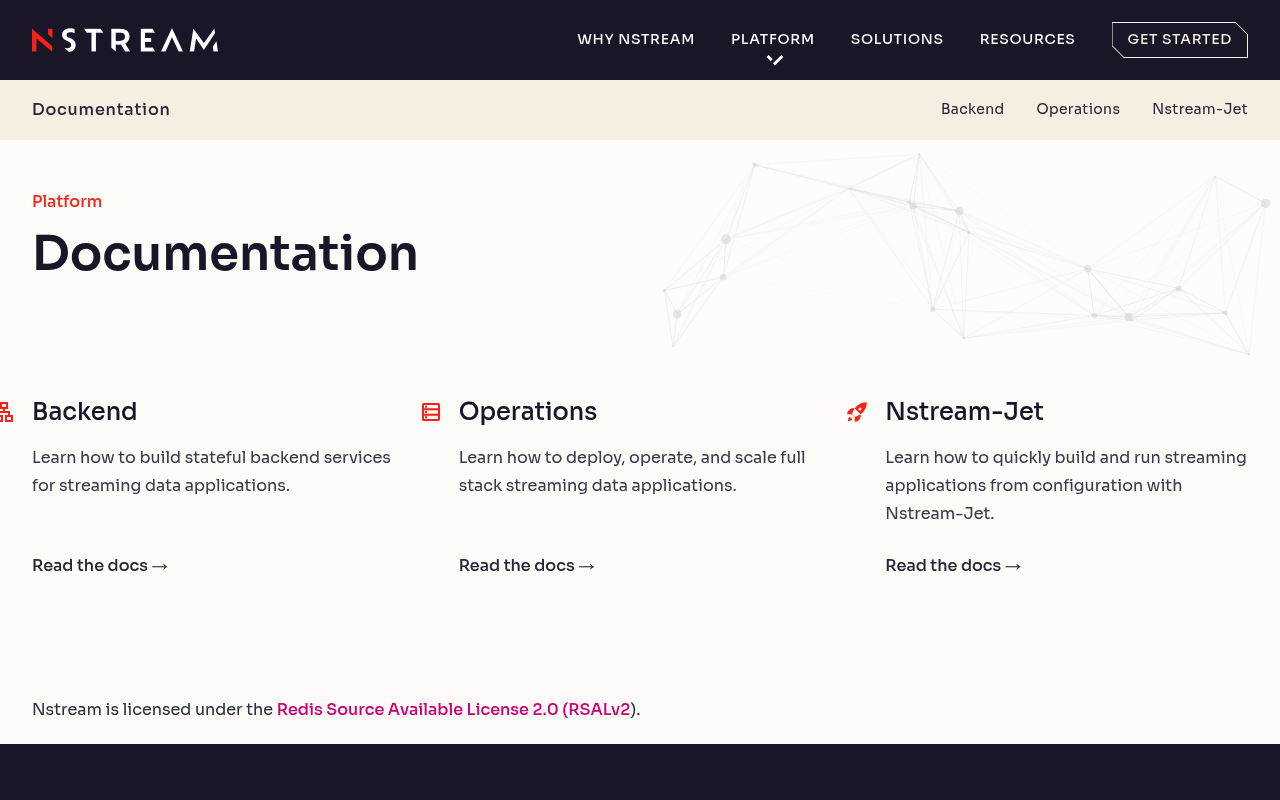
Task: Click the Documentation subnav title
Action: pos(101,109)
